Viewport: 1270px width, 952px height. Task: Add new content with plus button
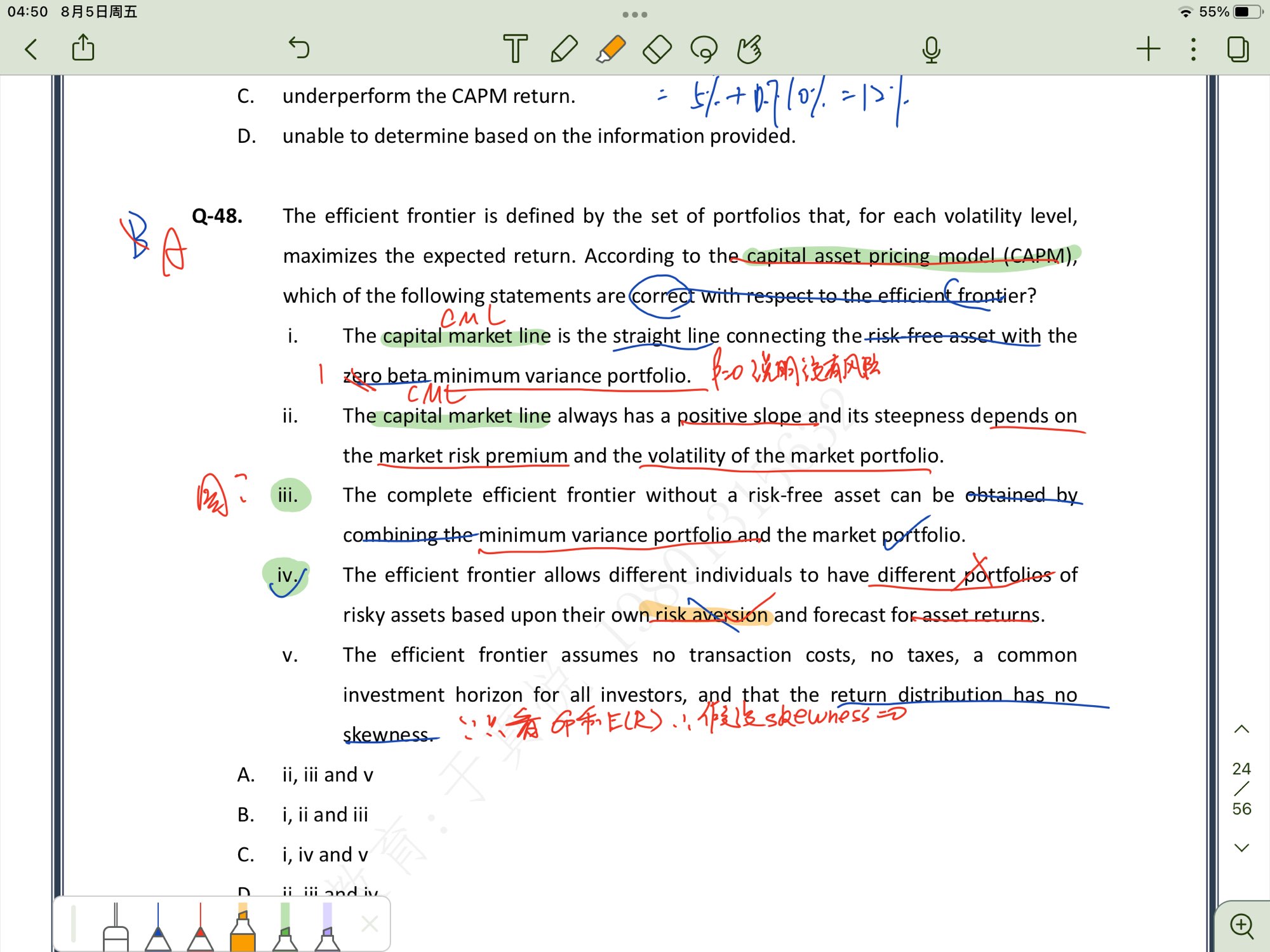1148,49
